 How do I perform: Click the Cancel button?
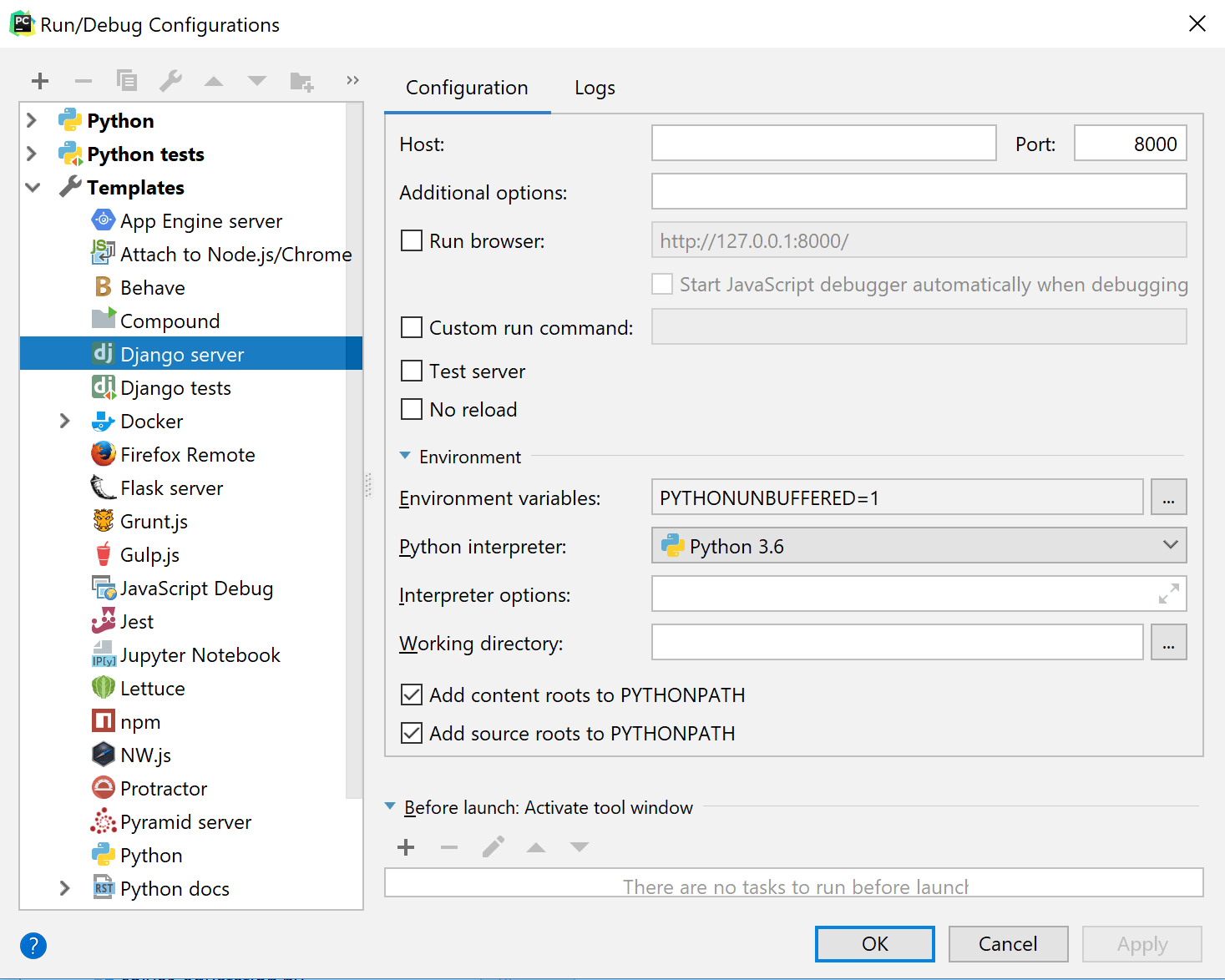tap(1008, 944)
